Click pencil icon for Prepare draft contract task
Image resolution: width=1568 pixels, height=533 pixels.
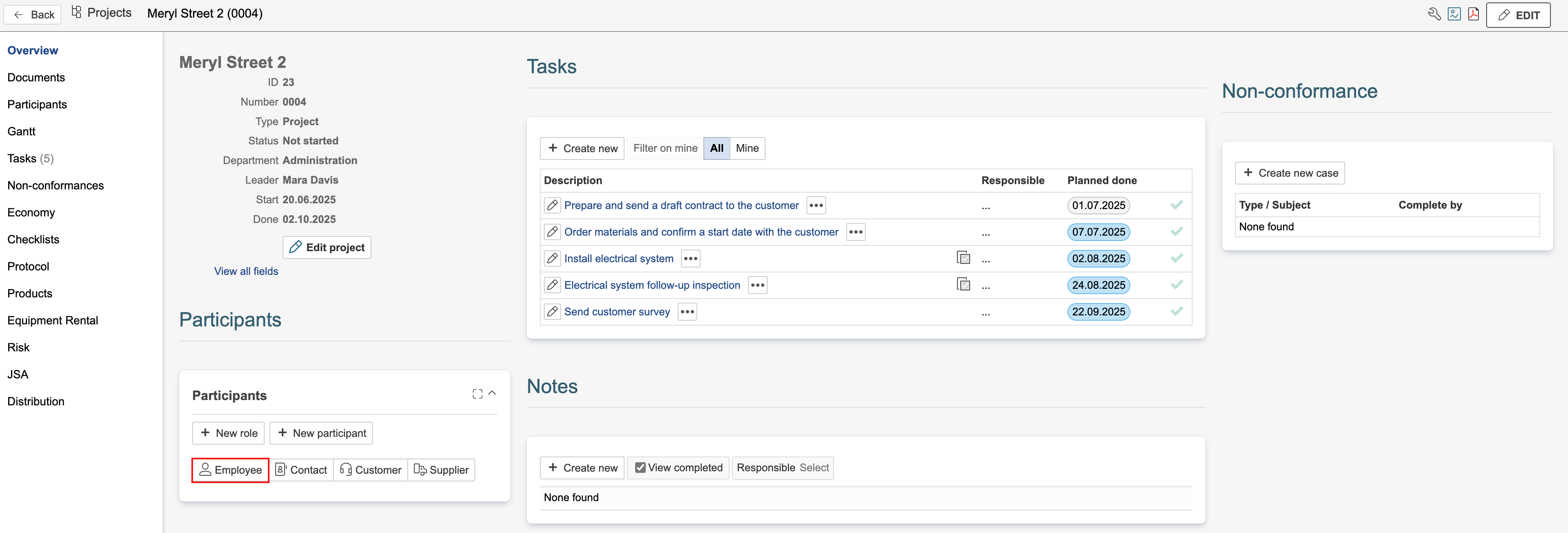(552, 205)
